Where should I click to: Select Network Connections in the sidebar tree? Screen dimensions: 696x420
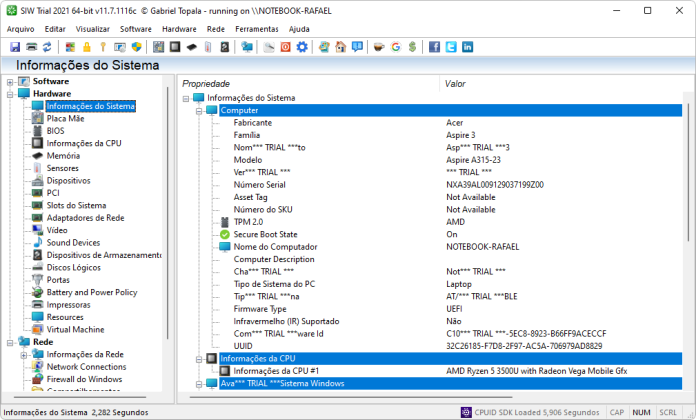coord(87,367)
